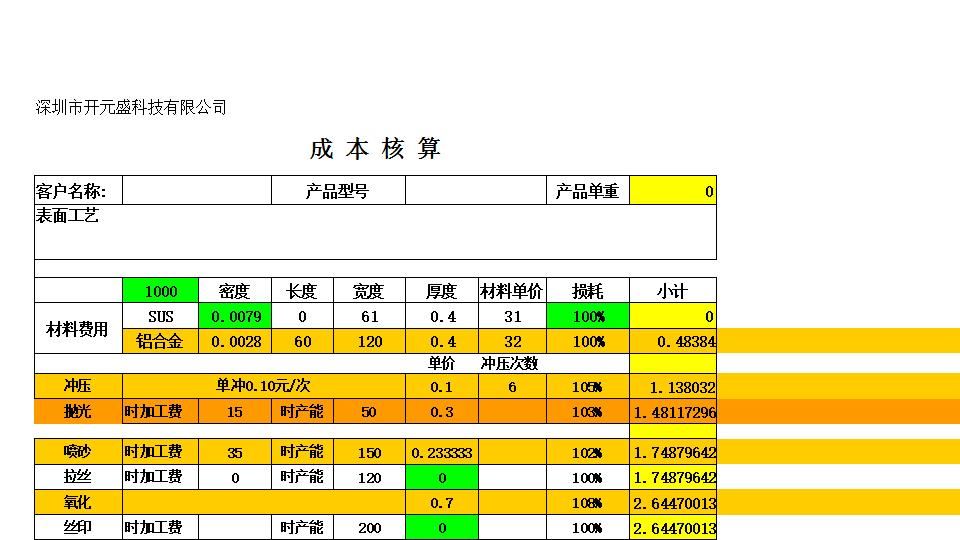Click the 铝合金 material cell
Viewport: 960px width, 540px height.
click(x=160, y=341)
